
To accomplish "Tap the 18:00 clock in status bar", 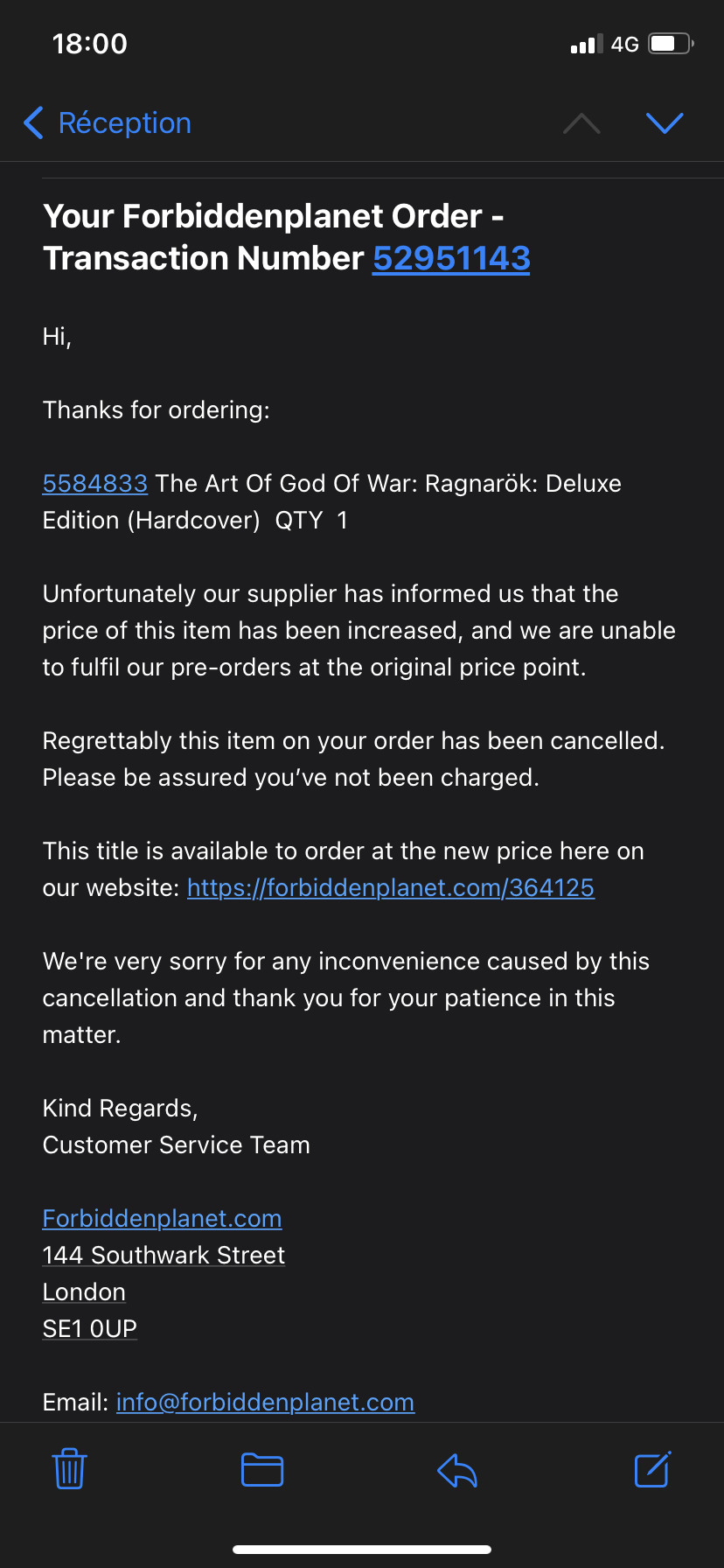I will pos(89,44).
